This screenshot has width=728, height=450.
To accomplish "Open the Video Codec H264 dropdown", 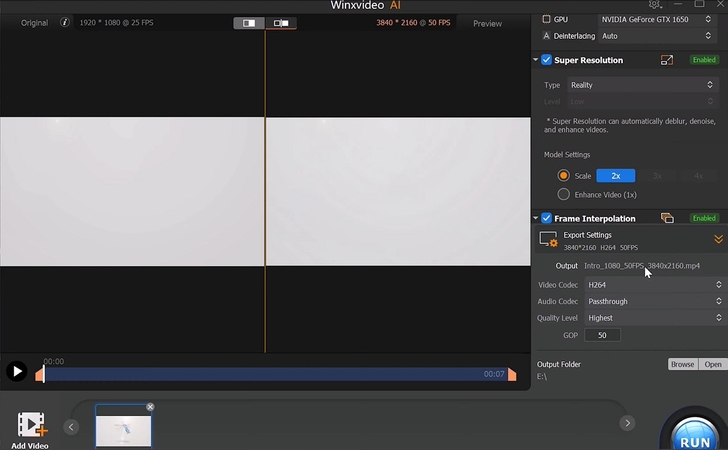I will [655, 285].
